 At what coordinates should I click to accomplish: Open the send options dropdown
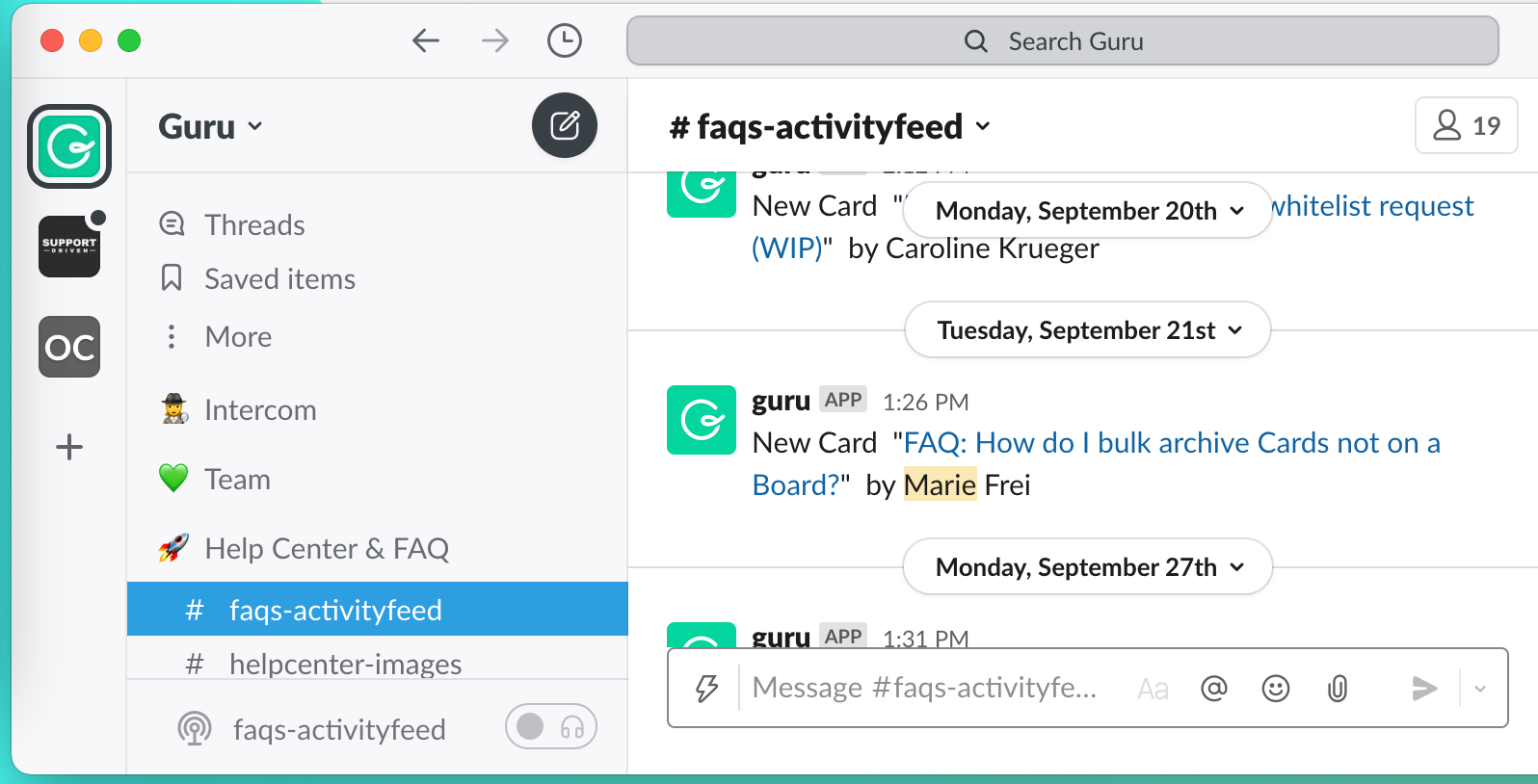pyautogui.click(x=1480, y=689)
